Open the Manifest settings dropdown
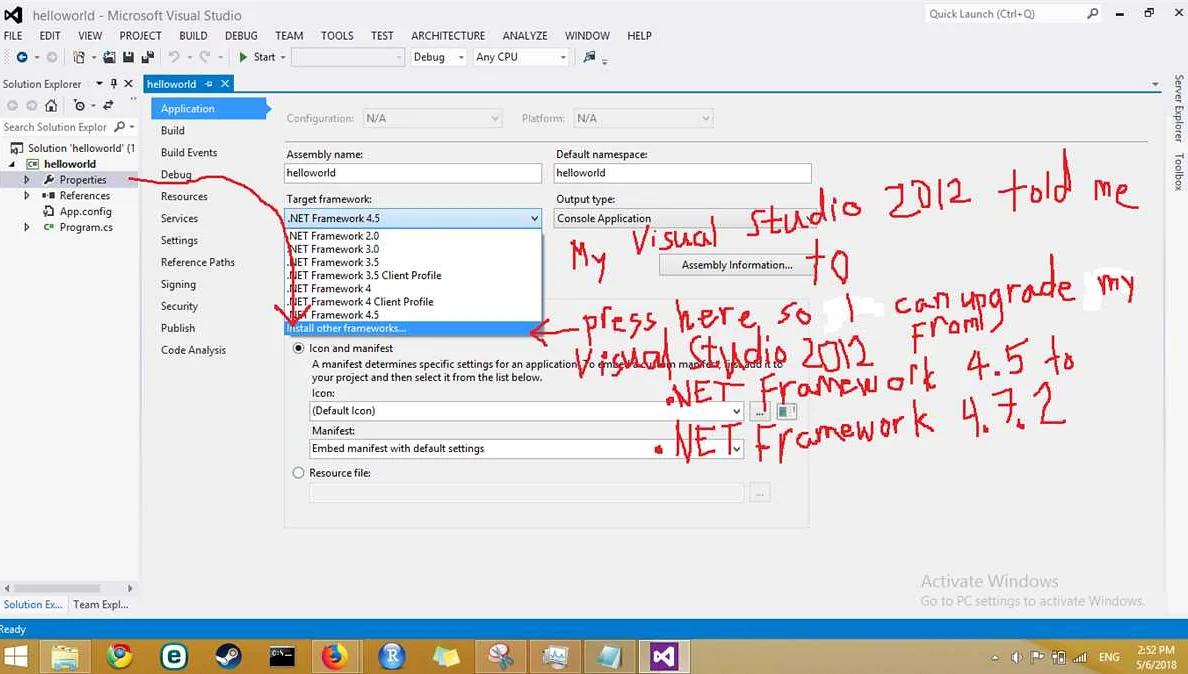This screenshot has height=674, width=1188. (x=527, y=448)
